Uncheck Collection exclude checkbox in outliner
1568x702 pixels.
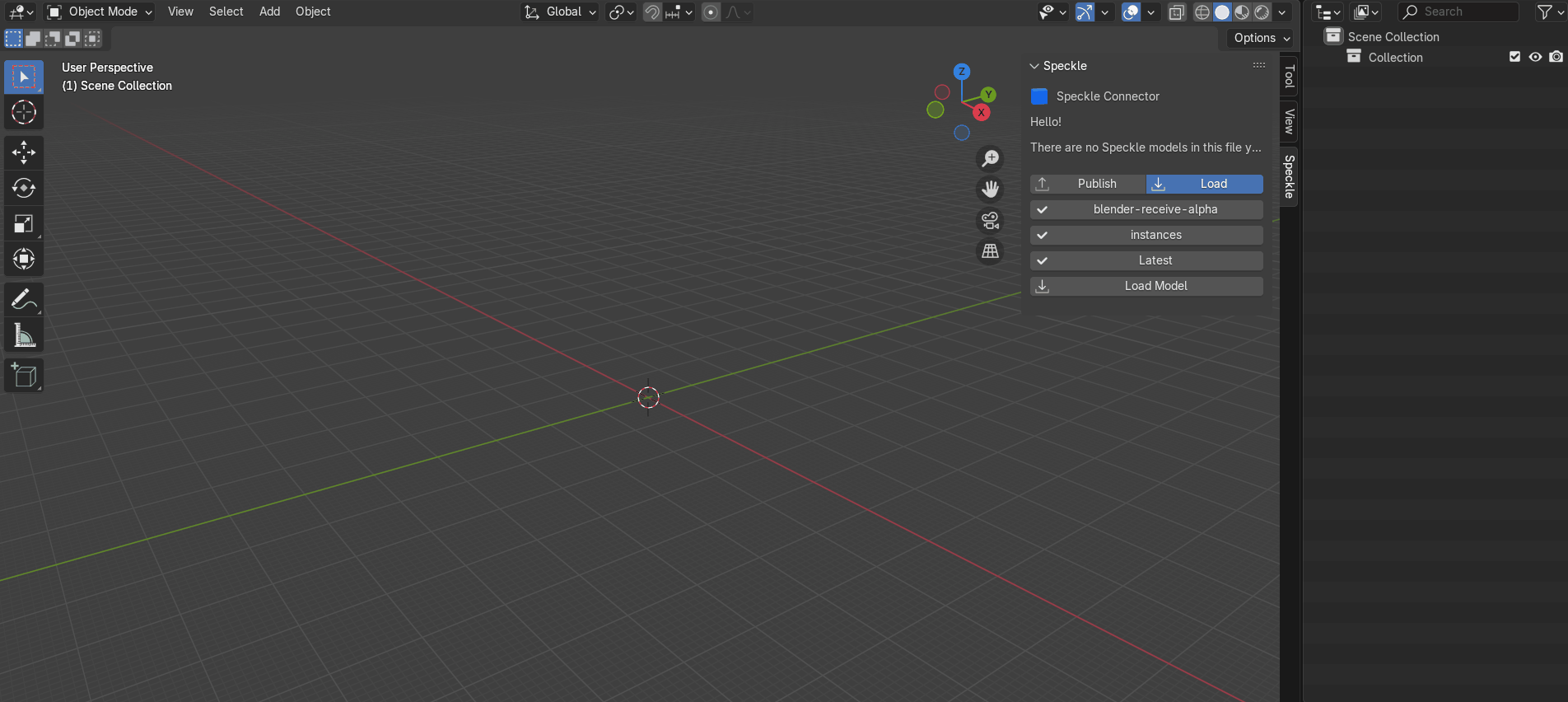(1514, 57)
